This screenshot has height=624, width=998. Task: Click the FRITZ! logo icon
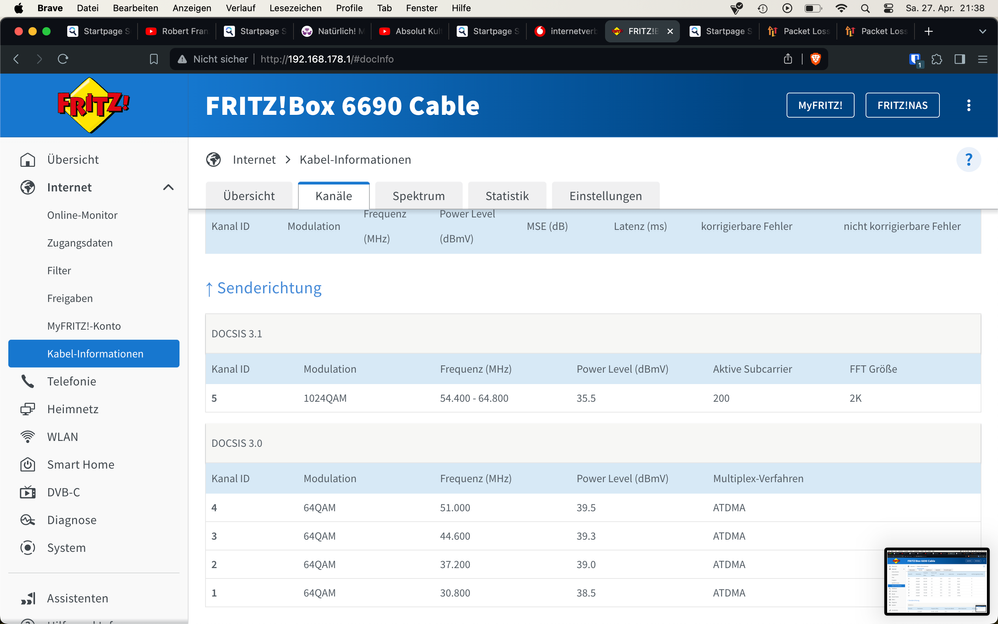tap(92, 105)
